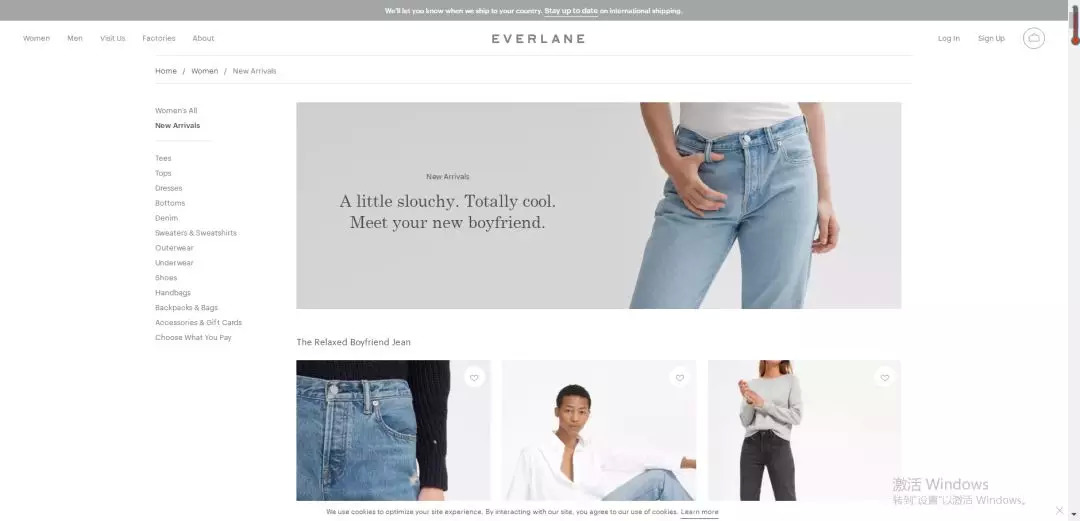This screenshot has width=1080, height=521.
Task: Click the Sign Up link
Action: (x=991, y=39)
